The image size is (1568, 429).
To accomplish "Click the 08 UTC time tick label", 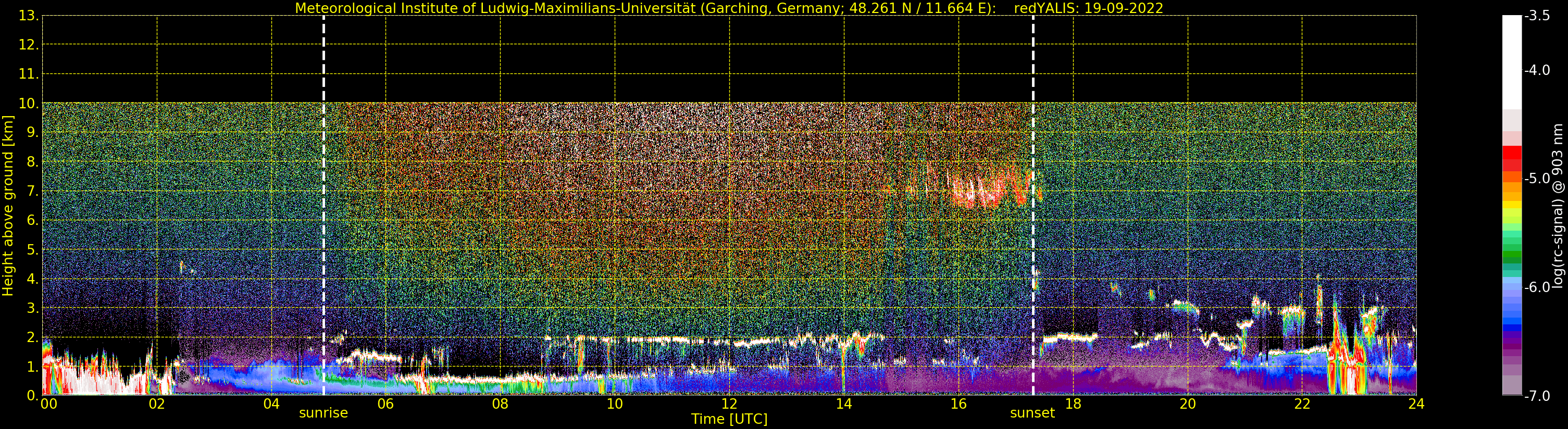I will point(500,404).
